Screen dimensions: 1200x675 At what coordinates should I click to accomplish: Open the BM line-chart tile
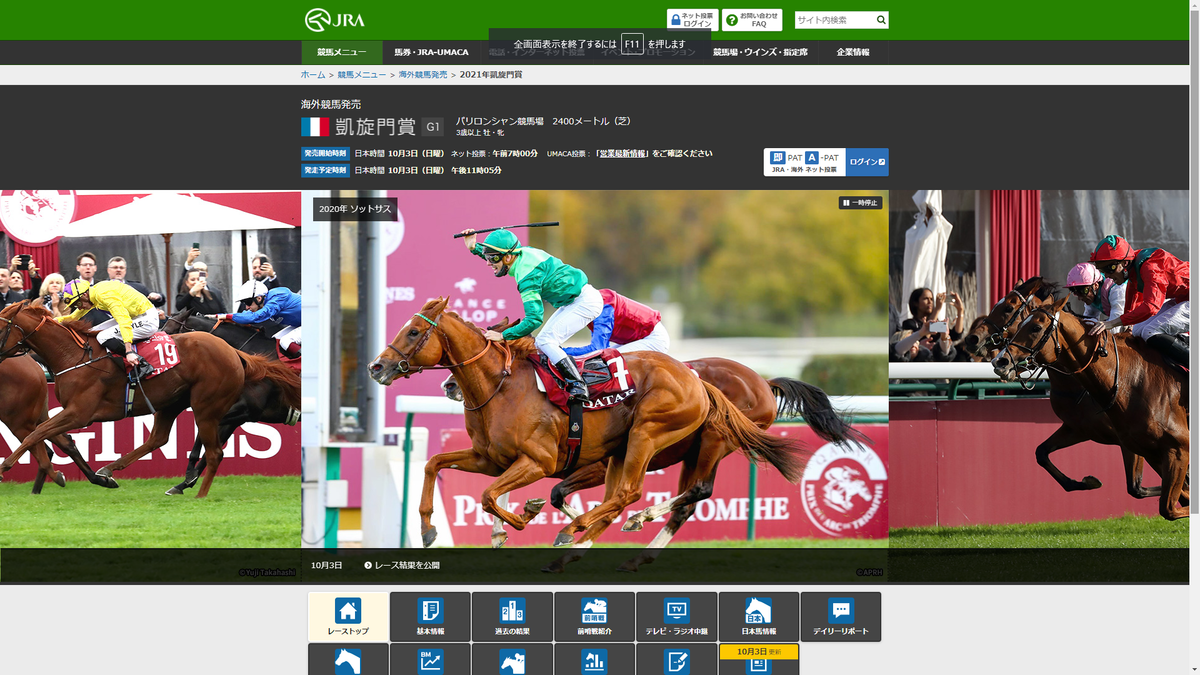[430, 659]
